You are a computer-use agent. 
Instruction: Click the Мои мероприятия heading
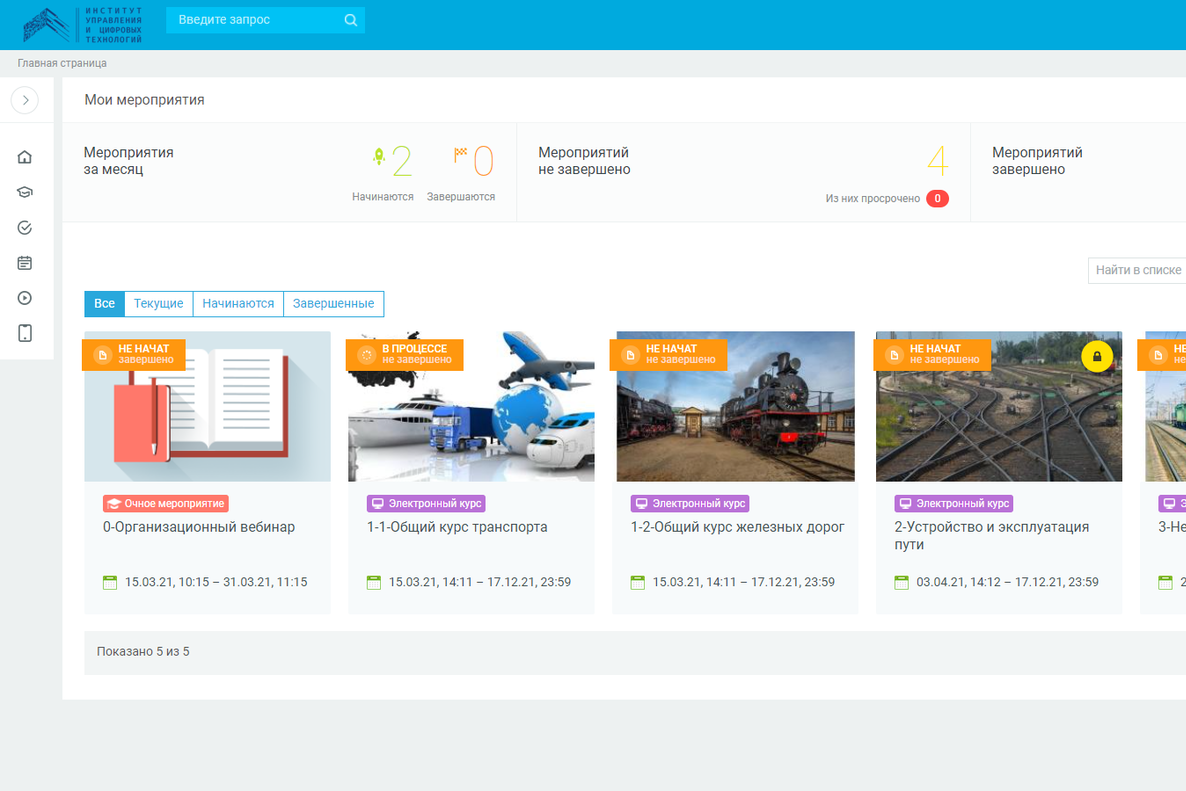pyautogui.click(x=144, y=100)
